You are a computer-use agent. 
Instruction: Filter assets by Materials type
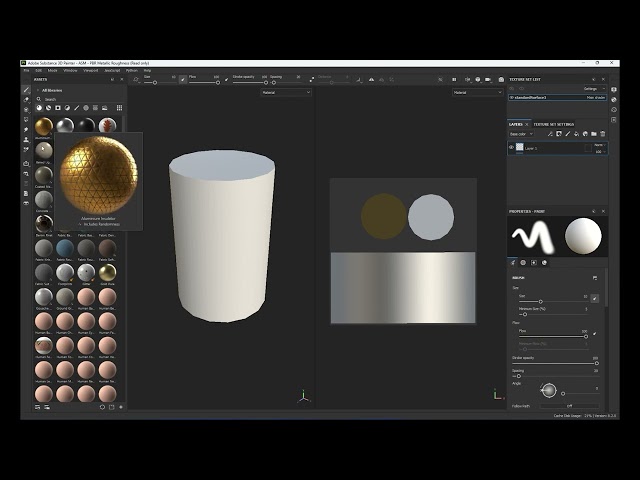(x=39, y=108)
